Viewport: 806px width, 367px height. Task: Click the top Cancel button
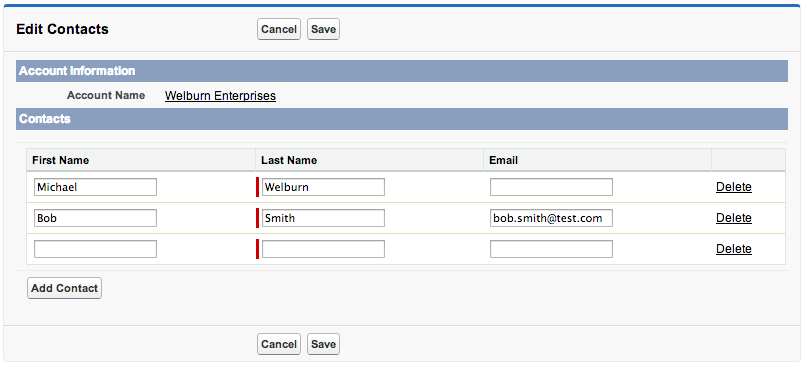(279, 29)
